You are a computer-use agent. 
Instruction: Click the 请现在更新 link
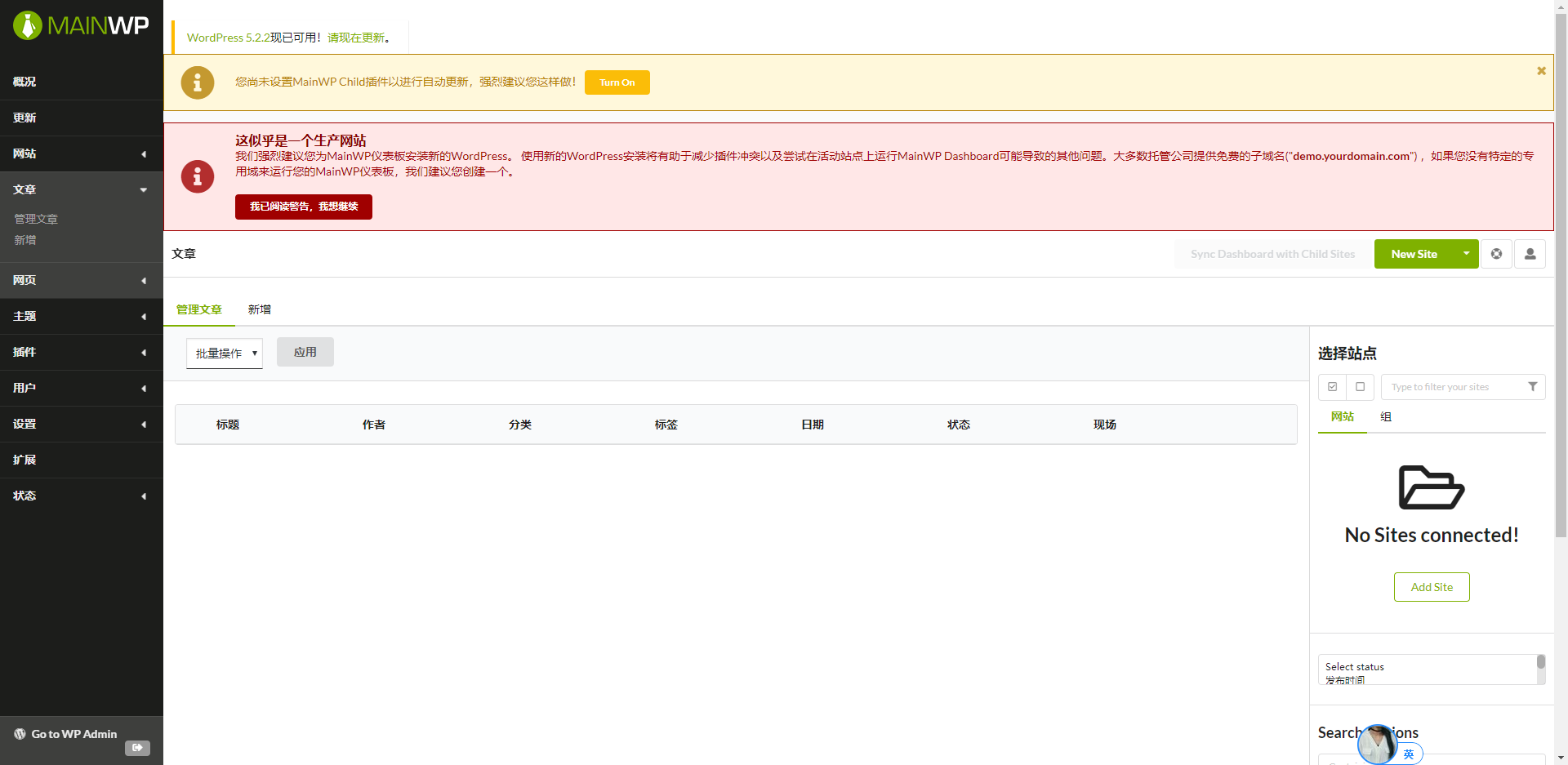point(356,38)
